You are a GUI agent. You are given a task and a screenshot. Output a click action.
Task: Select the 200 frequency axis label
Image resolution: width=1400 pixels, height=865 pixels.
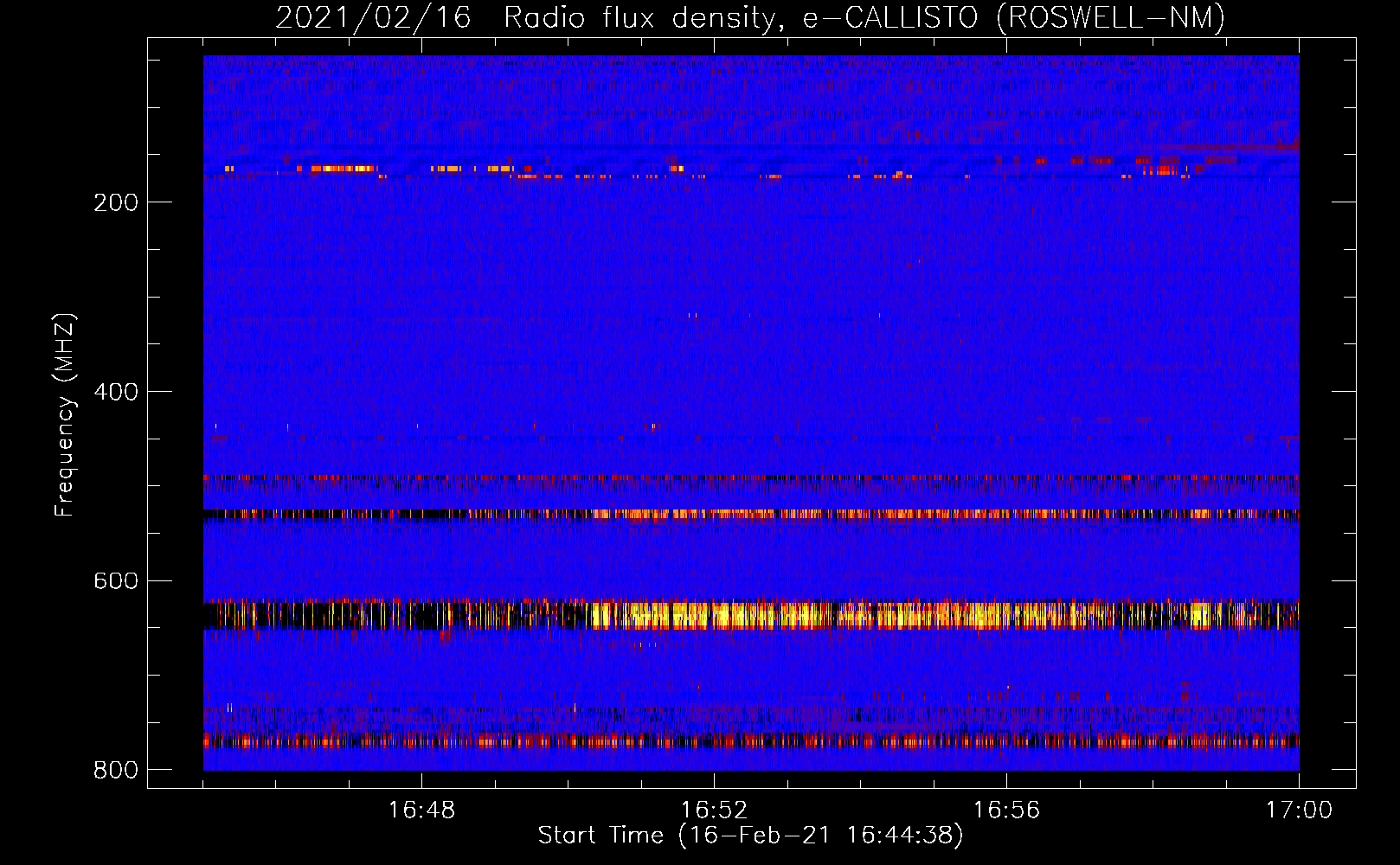coord(116,202)
